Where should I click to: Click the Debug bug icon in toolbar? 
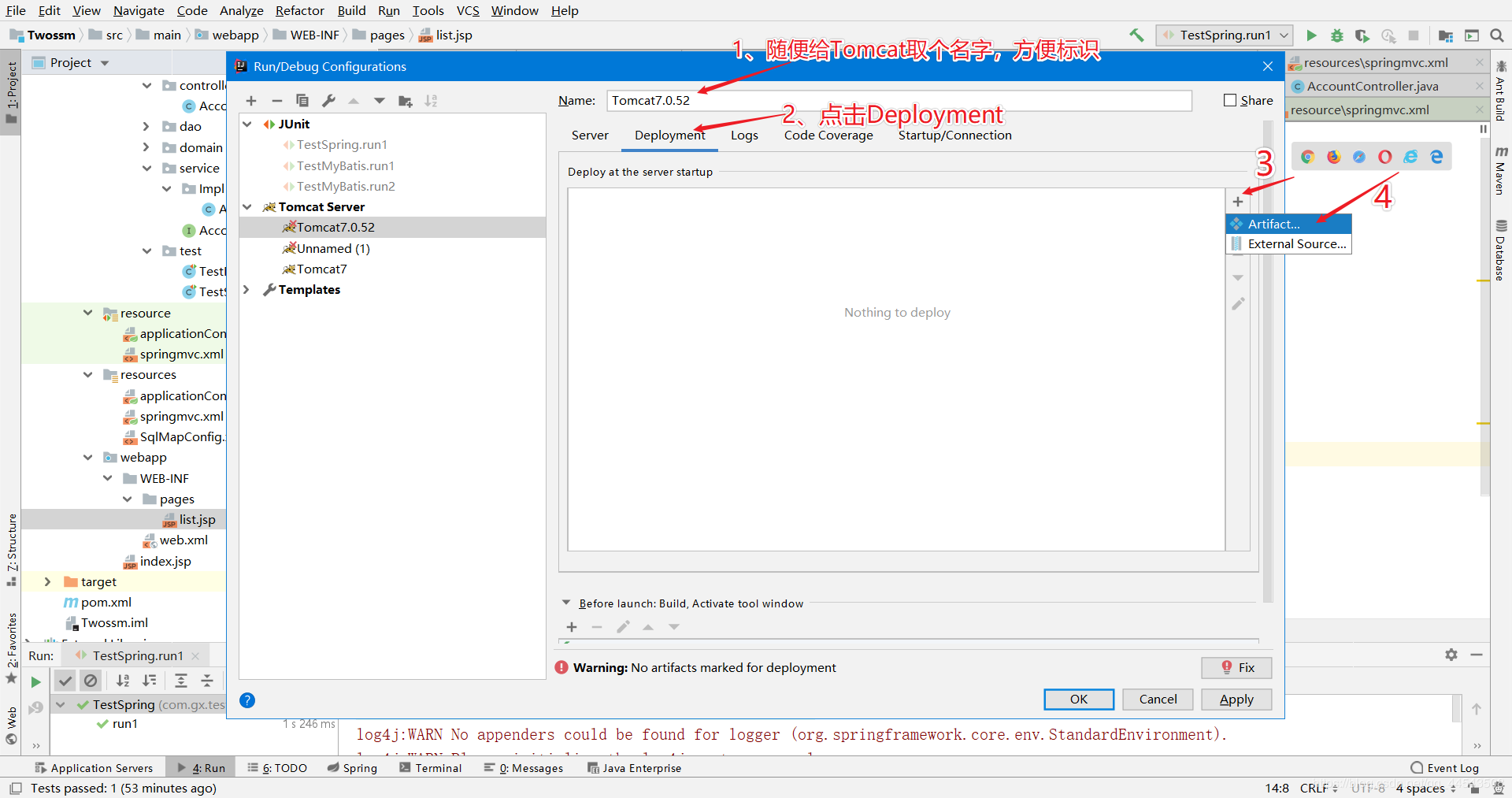(x=1336, y=35)
